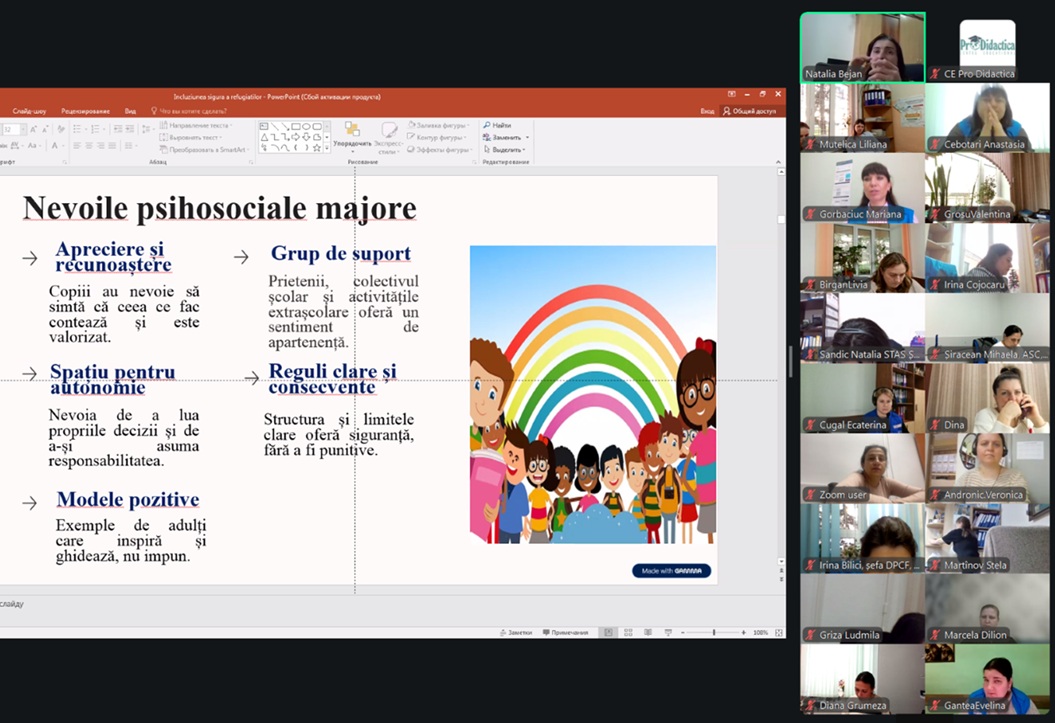Click the zoom slider handle
Screen dimensions: 1055x723
713,633
